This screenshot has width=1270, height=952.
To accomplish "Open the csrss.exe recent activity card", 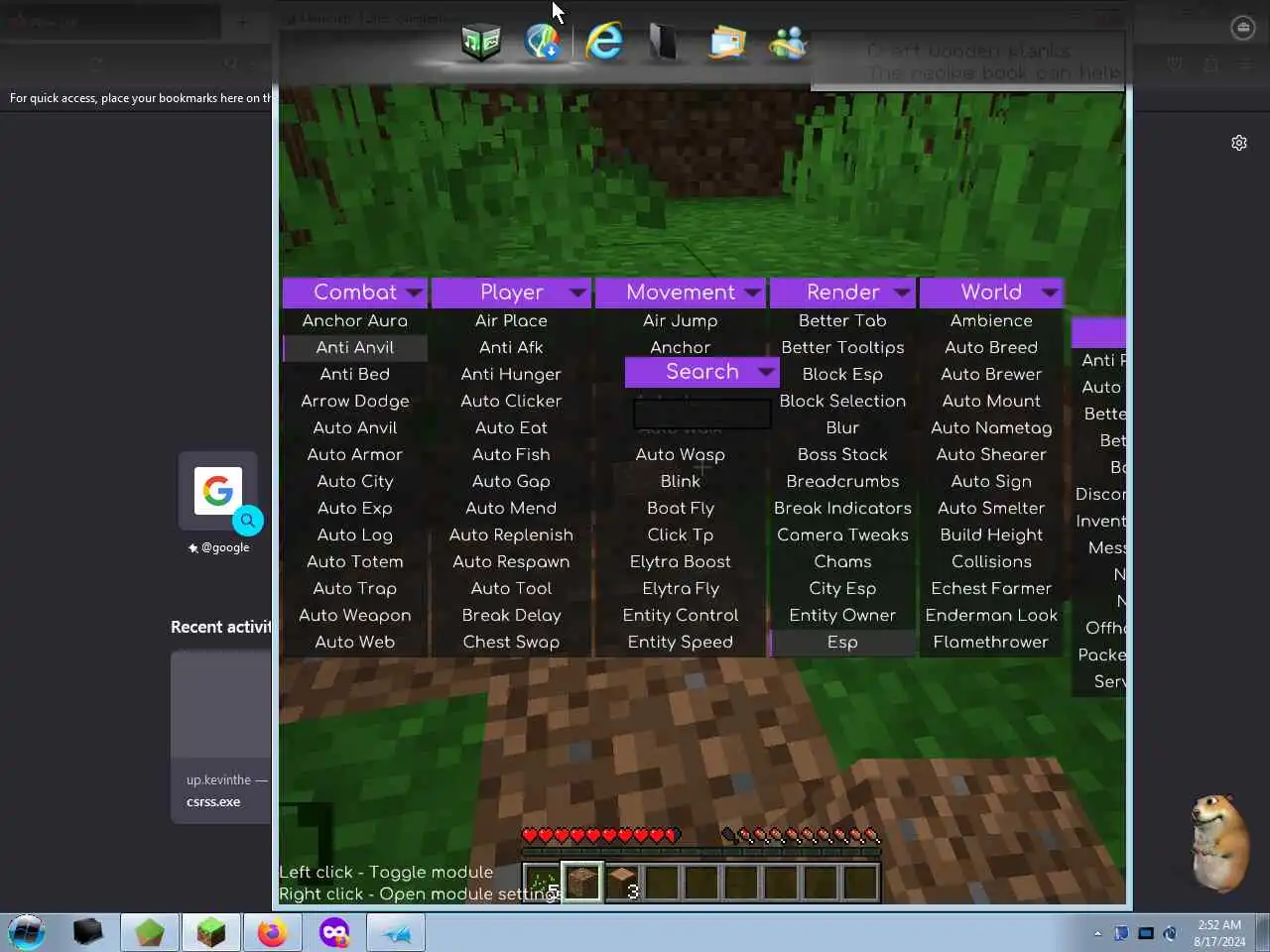I will 221,737.
